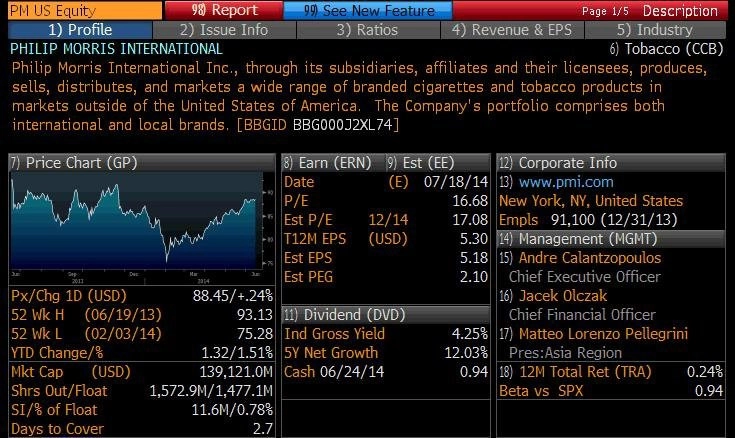The width and height of the screenshot is (735, 438).
Task: Click the PHILIP MORRIS INTERNATIONAL company name
Action: coord(116,49)
